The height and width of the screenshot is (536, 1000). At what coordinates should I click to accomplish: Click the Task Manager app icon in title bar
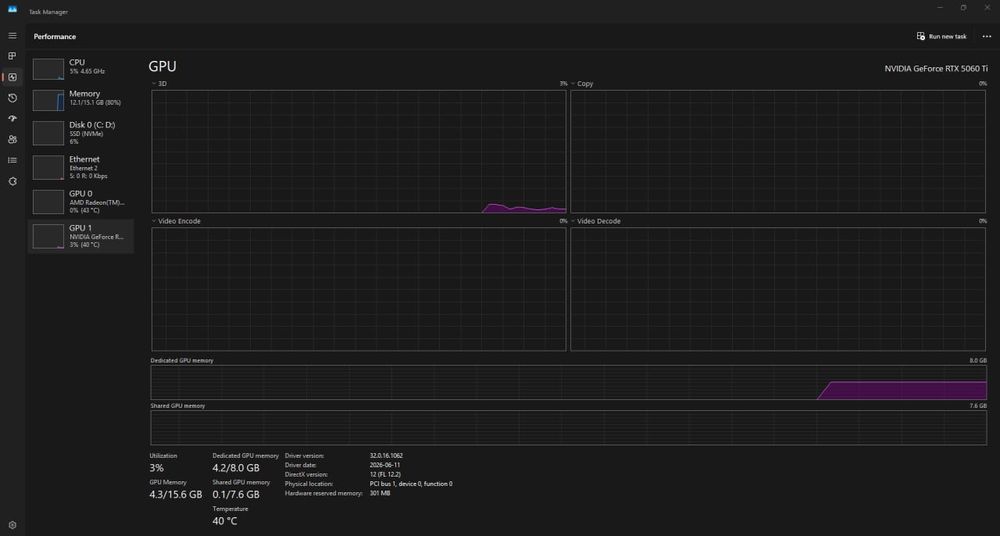[x=12, y=9]
